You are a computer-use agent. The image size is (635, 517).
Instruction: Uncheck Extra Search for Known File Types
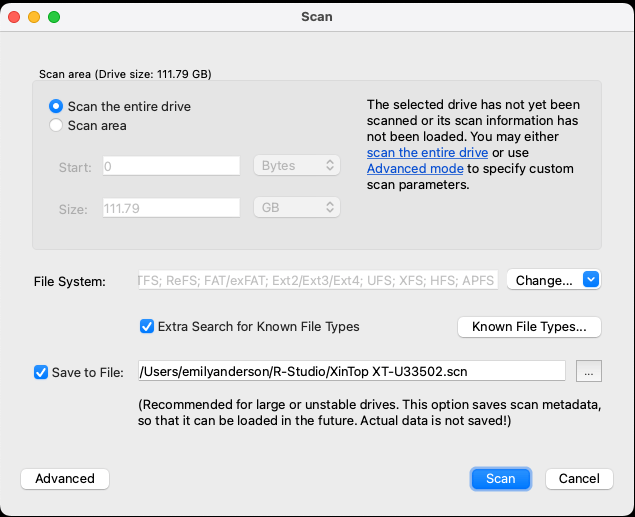tap(147, 326)
